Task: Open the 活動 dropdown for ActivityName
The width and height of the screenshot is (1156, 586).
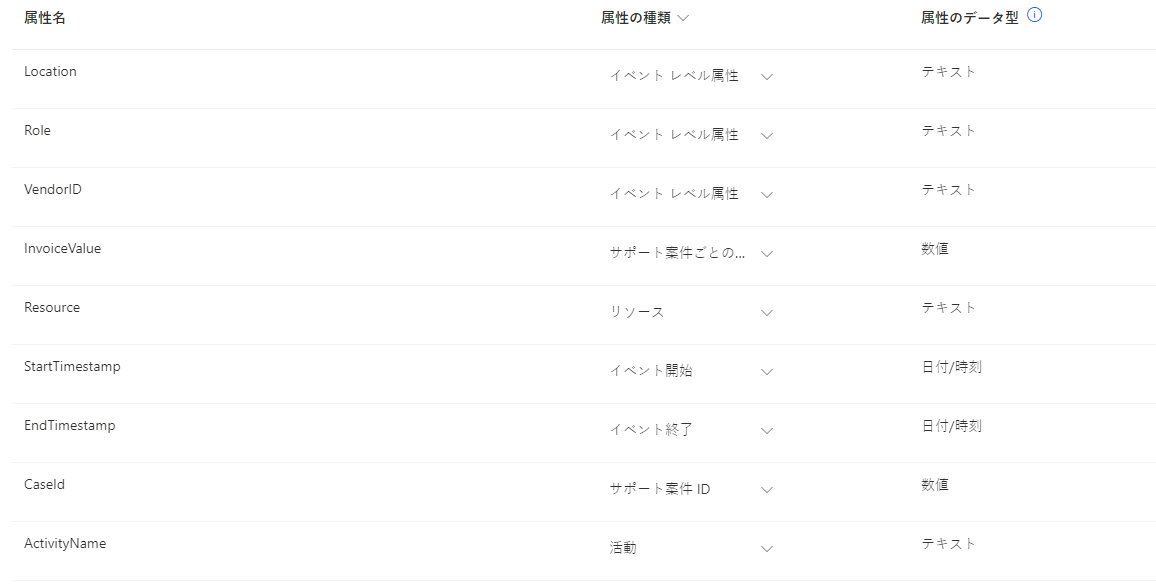Action: (690, 548)
